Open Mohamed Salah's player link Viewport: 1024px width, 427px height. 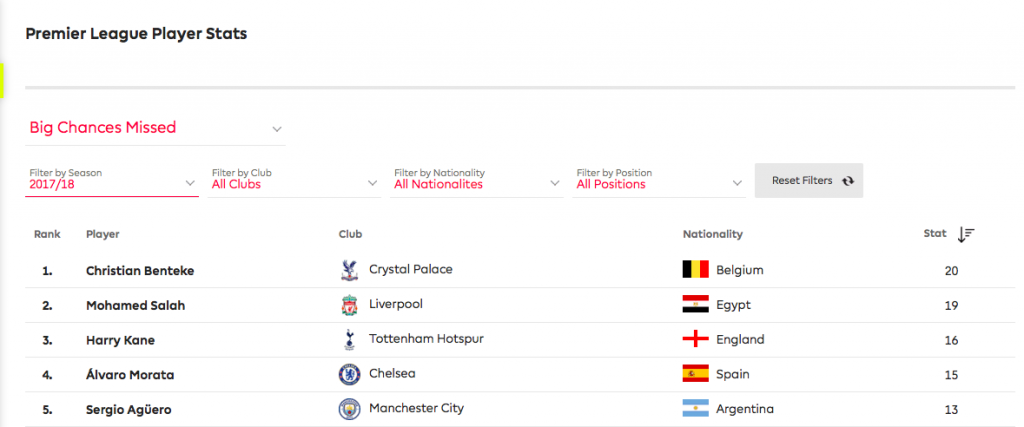135,306
